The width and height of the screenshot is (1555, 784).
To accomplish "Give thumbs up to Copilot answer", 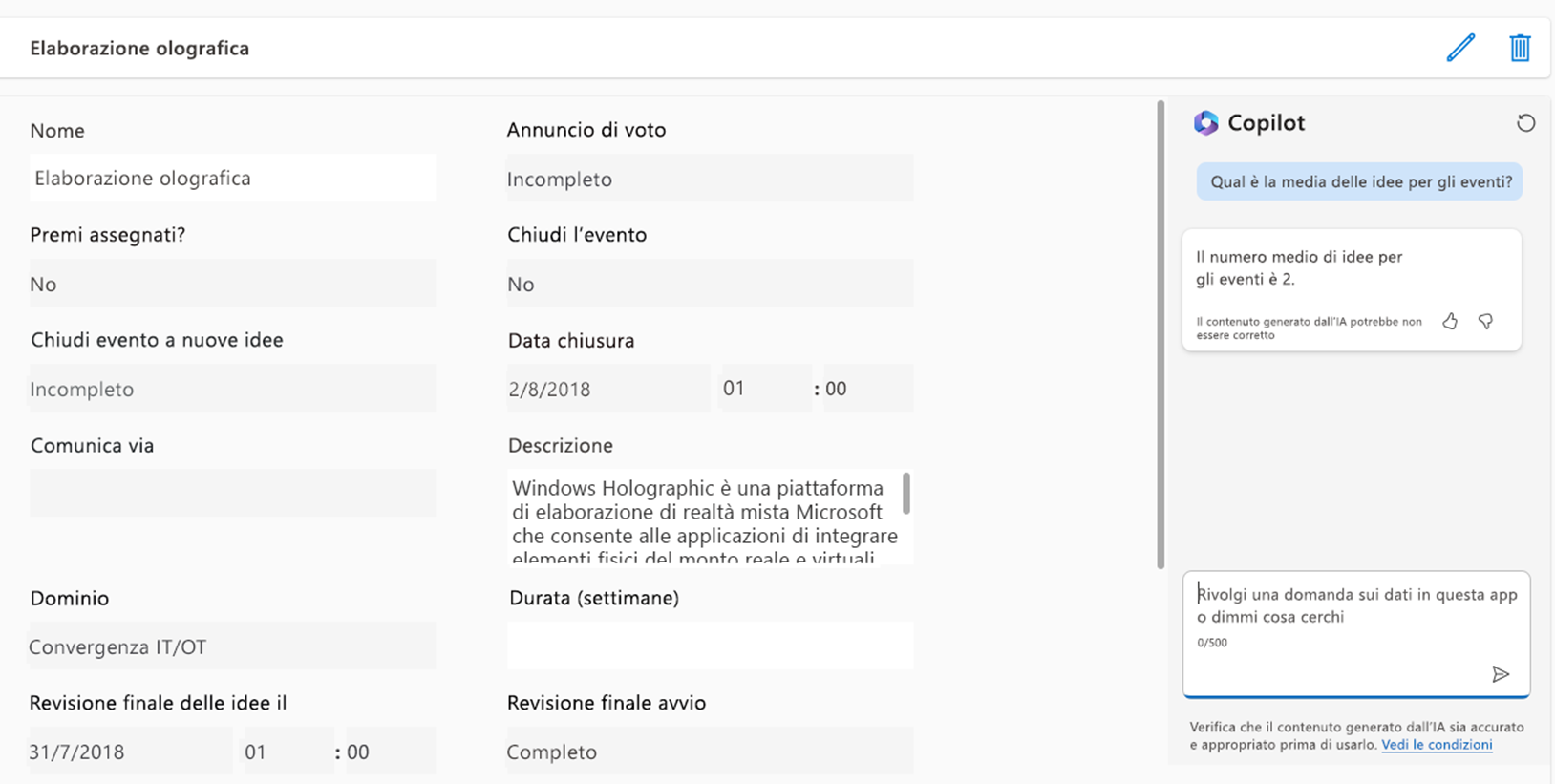I will click(x=1450, y=322).
